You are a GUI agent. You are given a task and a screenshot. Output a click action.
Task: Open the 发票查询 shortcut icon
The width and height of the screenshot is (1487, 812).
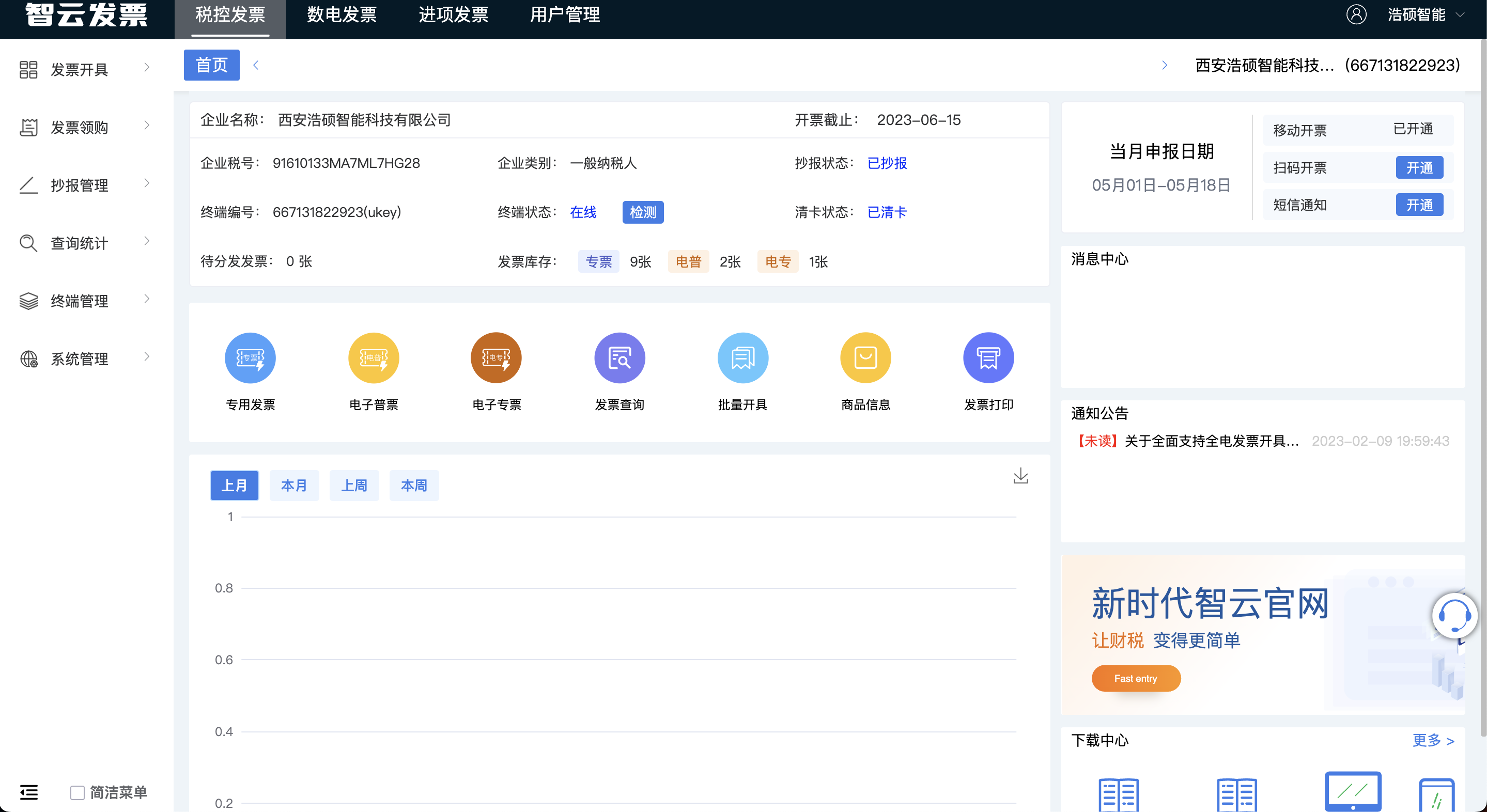(x=619, y=358)
